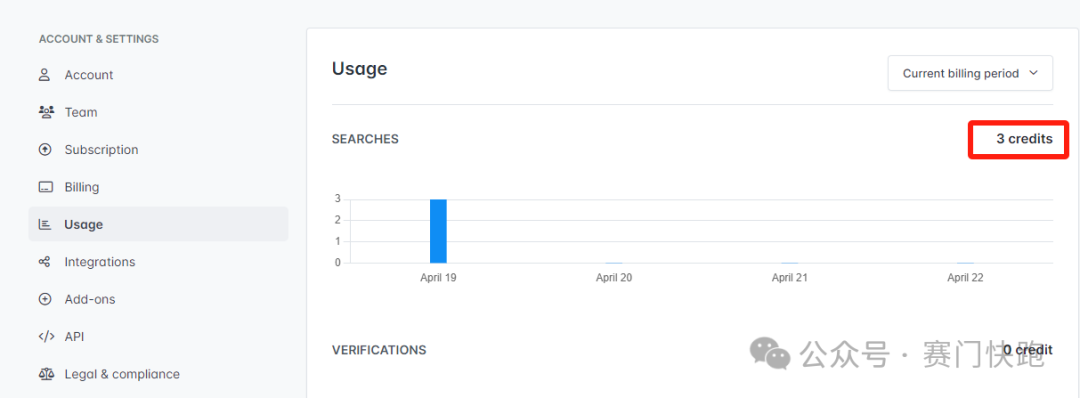Click the Usage page title
The height and width of the screenshot is (398, 1080).
360,69
